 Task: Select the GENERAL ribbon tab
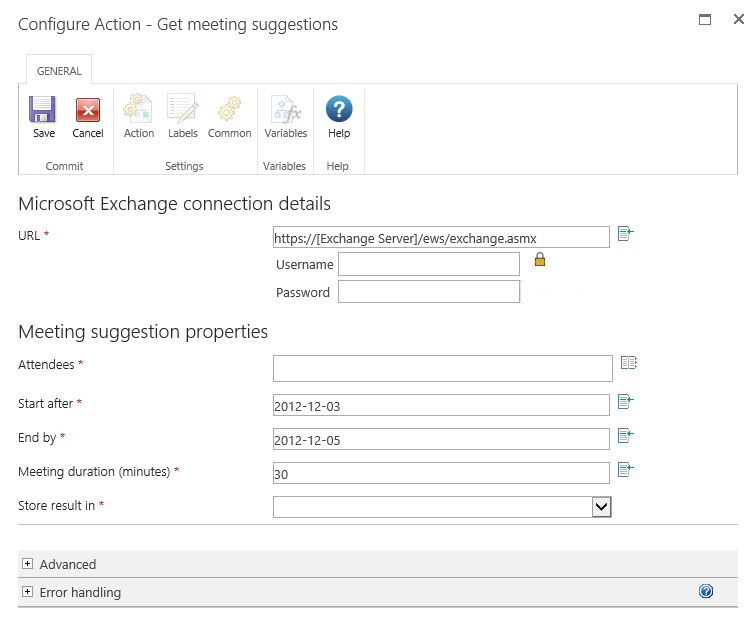tap(59, 71)
